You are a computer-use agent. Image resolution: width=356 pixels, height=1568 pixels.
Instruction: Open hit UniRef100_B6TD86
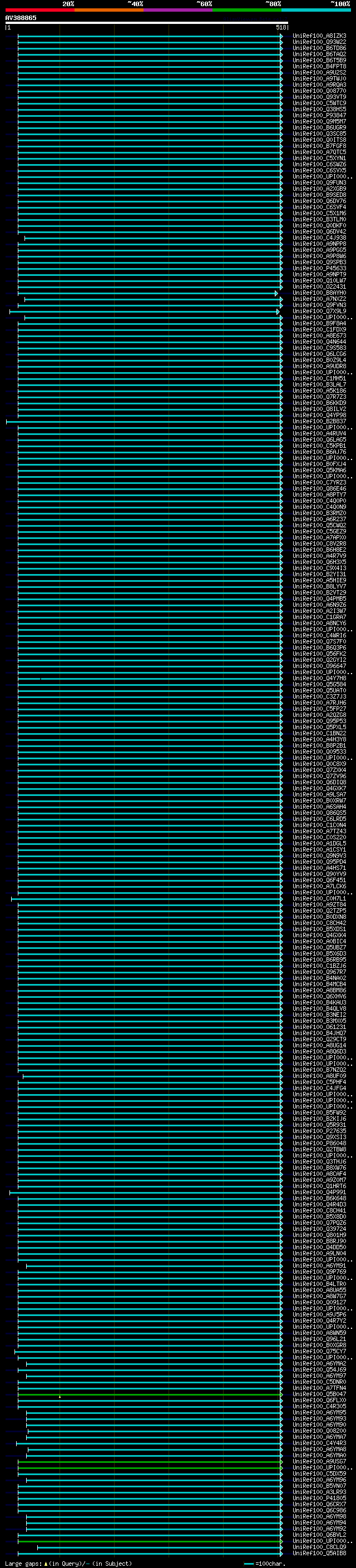coord(319,48)
